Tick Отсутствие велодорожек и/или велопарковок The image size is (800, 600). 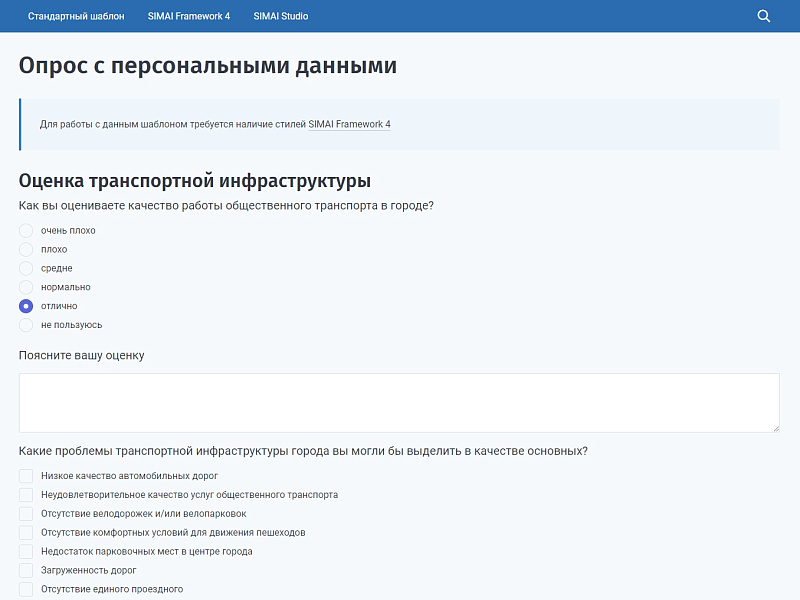(x=25, y=515)
